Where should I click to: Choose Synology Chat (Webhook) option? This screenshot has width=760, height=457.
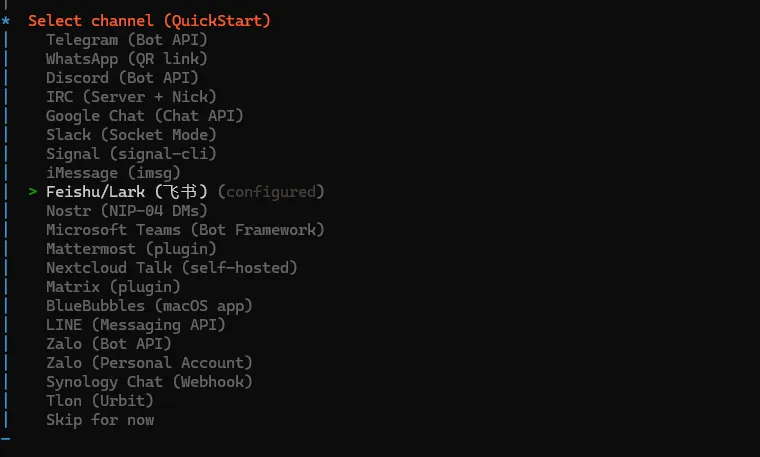pos(149,382)
